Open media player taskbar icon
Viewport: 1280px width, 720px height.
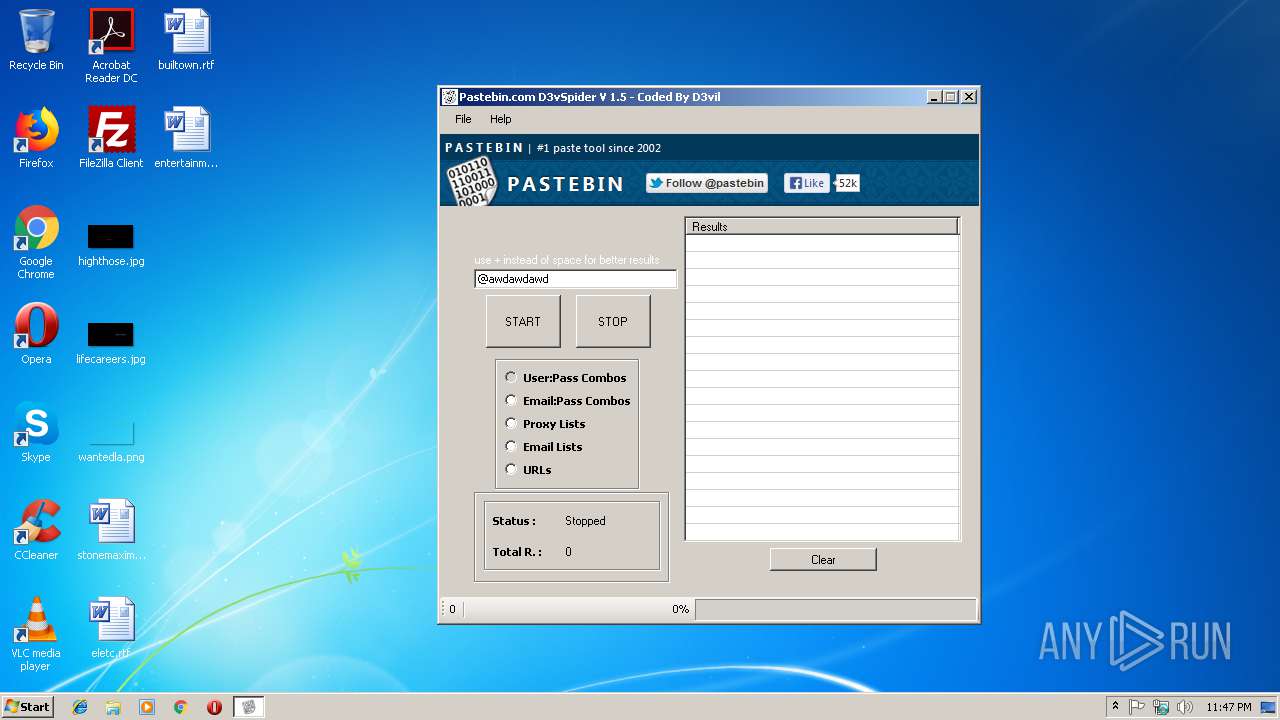[x=147, y=707]
